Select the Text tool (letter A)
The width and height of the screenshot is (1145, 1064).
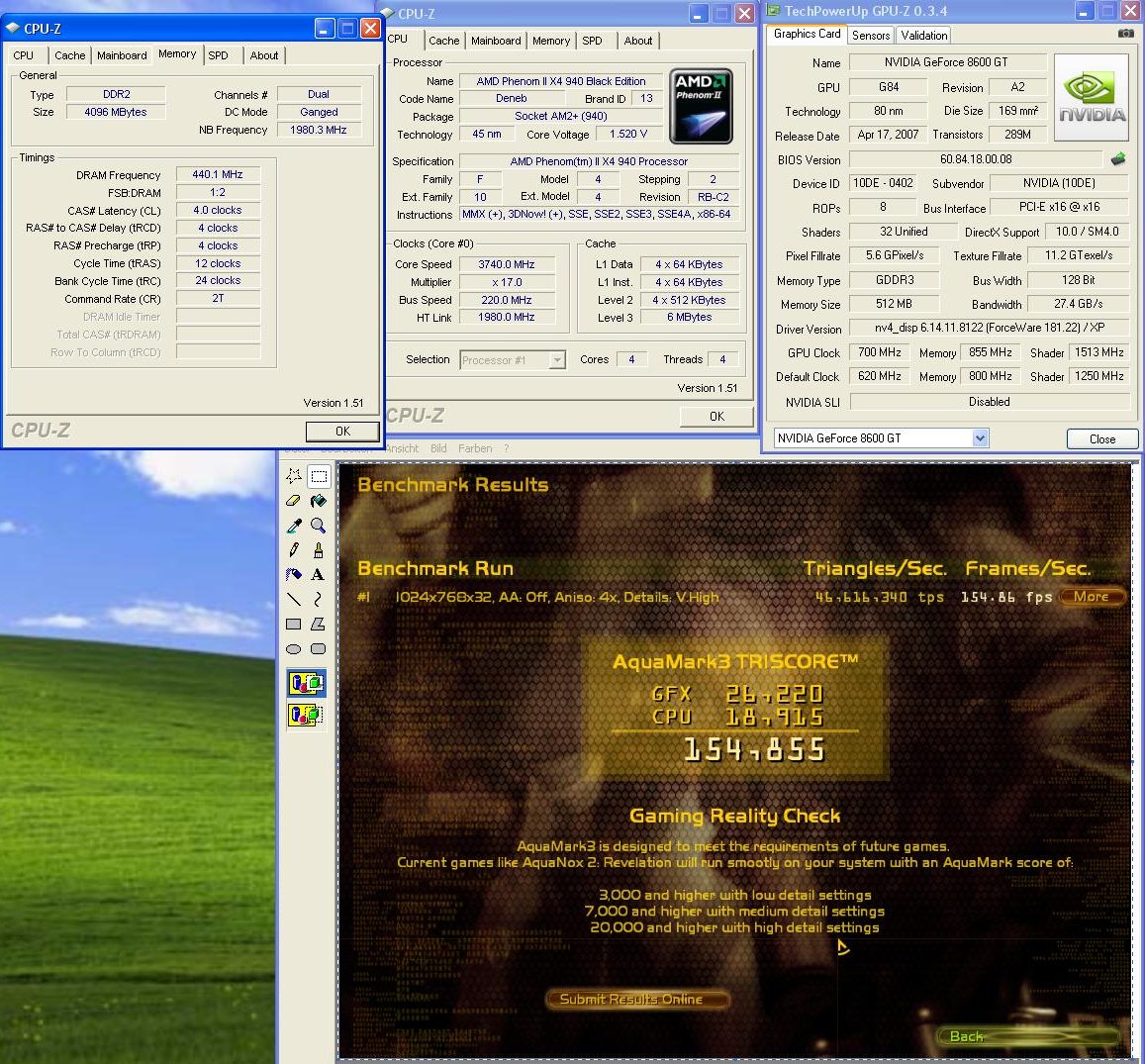click(319, 575)
